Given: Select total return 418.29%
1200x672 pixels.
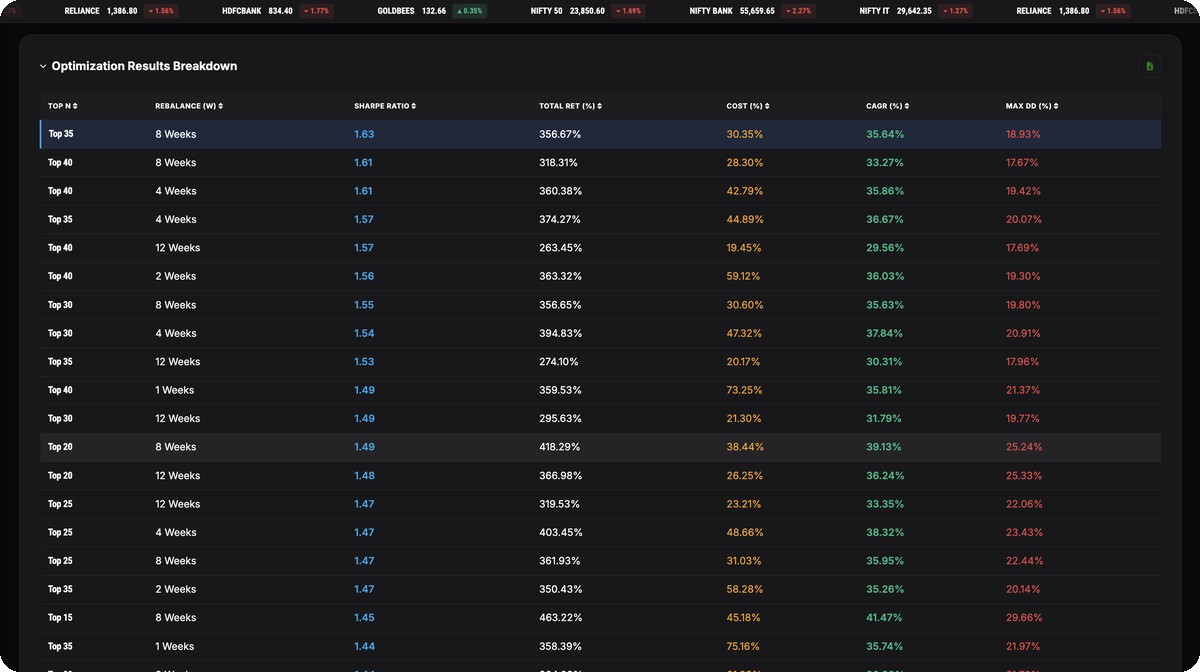Looking at the screenshot, I should [x=560, y=447].
